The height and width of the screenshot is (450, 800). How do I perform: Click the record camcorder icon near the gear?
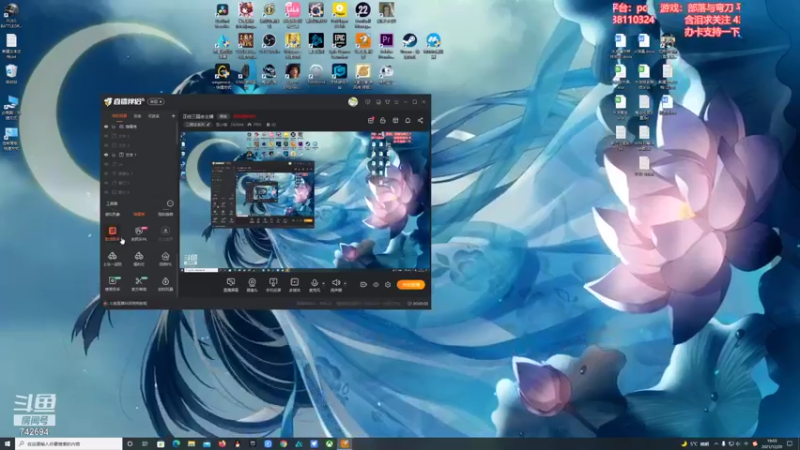pyautogui.click(x=363, y=285)
